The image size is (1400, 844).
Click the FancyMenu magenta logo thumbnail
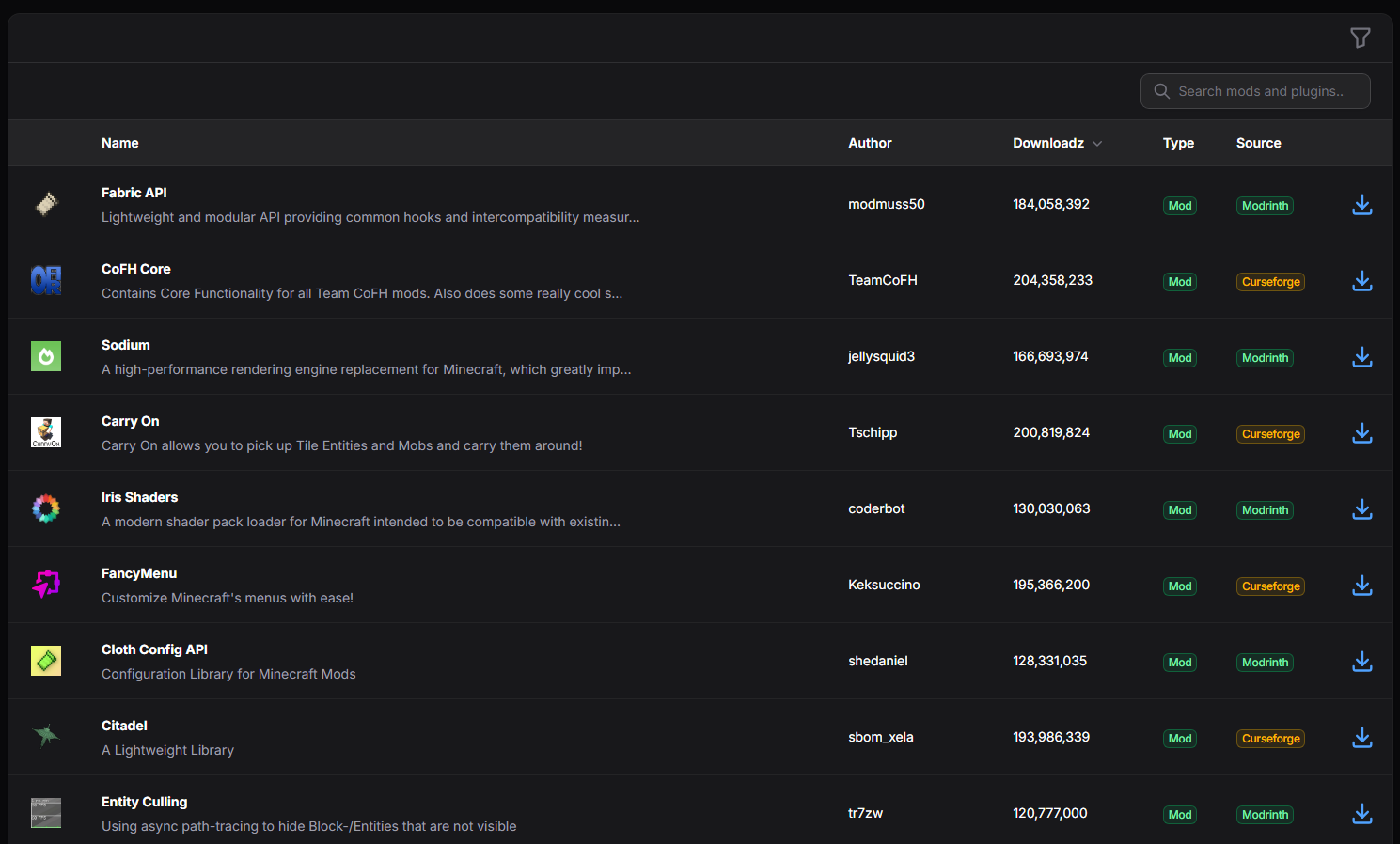(46, 585)
